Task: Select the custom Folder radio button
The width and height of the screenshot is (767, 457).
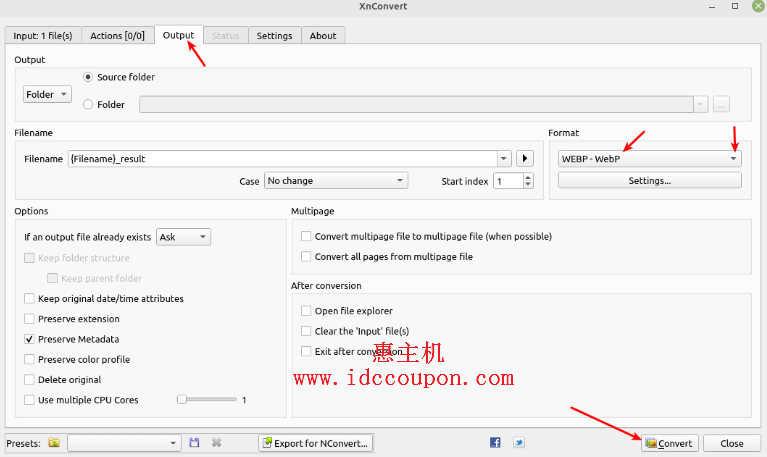Action: coord(89,104)
